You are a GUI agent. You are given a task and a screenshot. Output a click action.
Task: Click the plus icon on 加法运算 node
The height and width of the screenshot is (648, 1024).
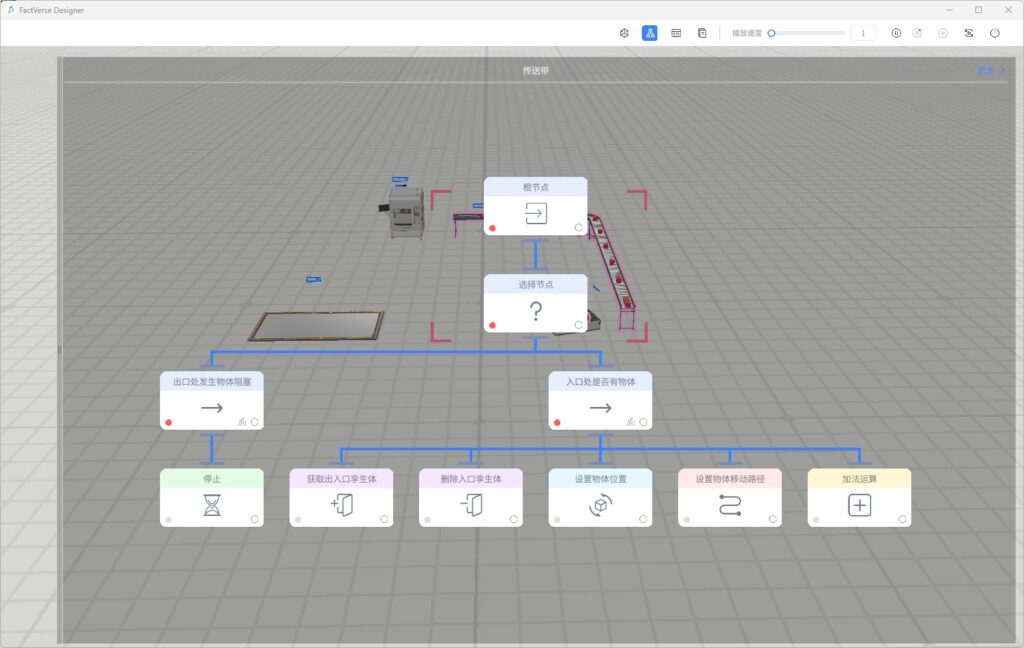pyautogui.click(x=859, y=506)
